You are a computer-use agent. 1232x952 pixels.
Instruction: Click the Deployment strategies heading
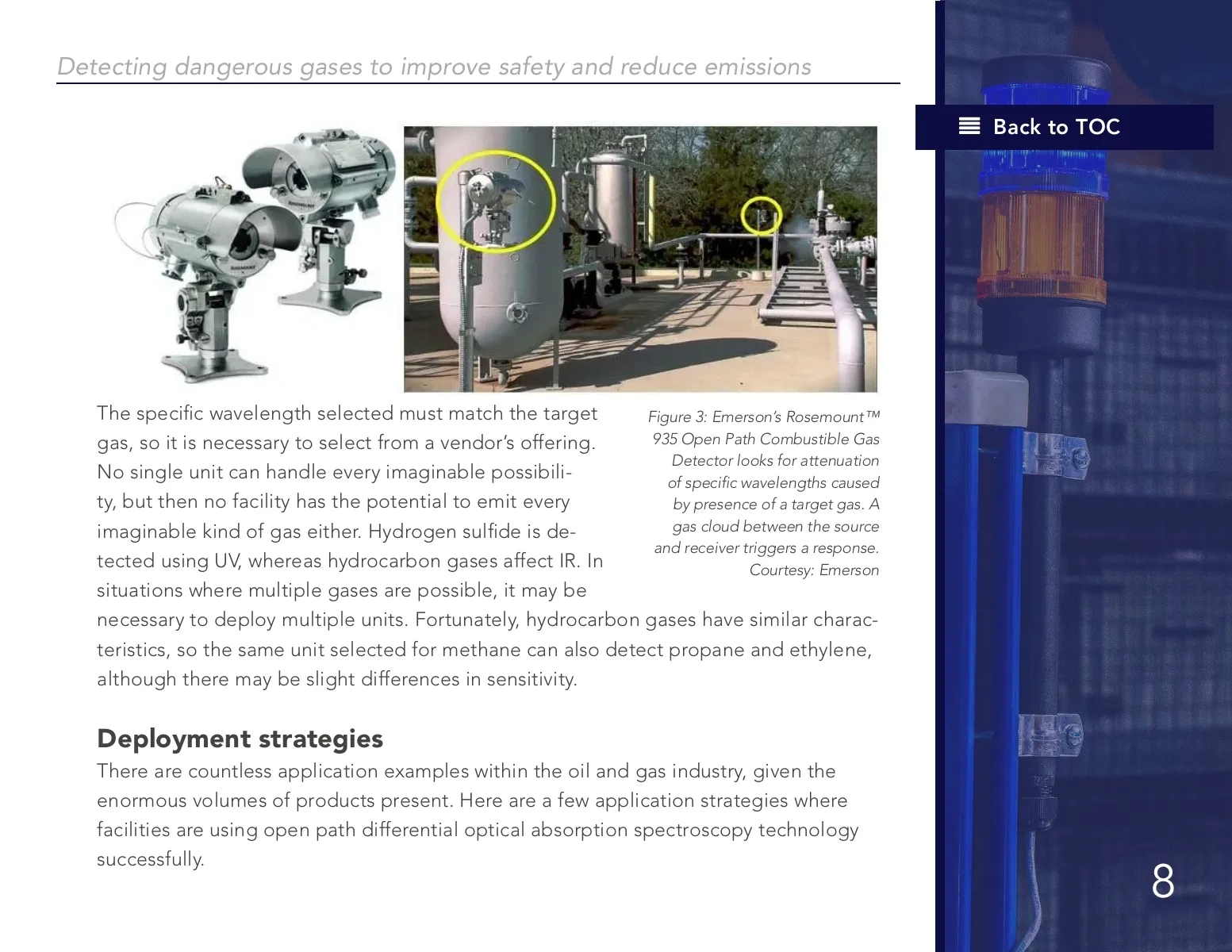click(240, 739)
